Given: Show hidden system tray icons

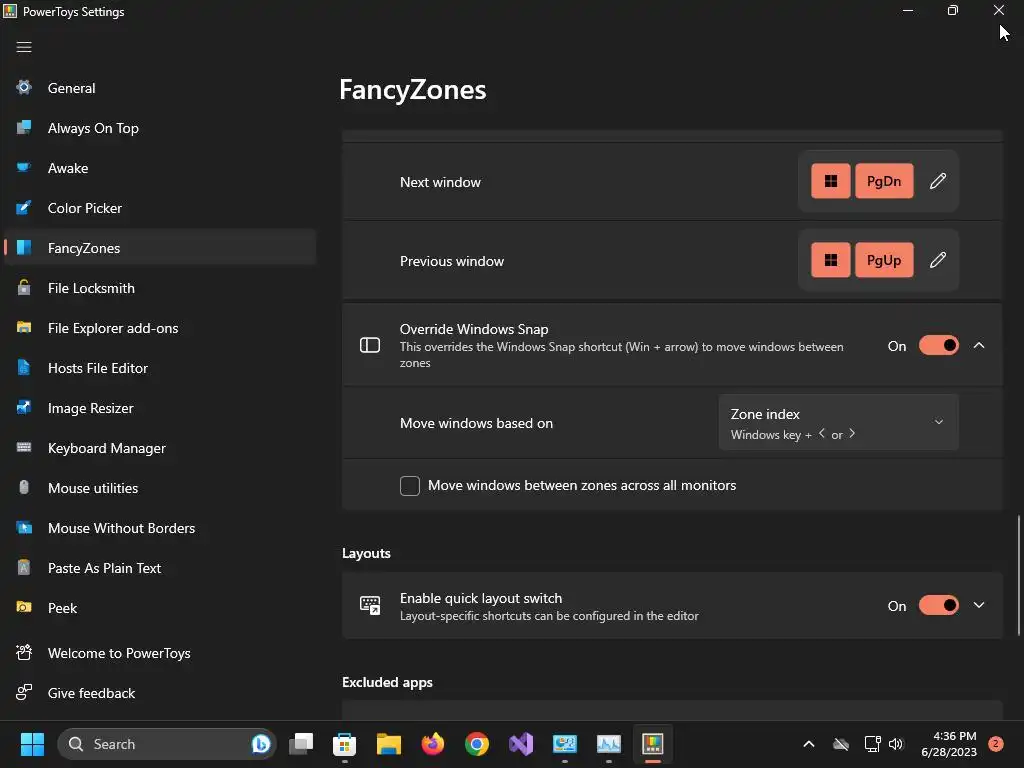Looking at the screenshot, I should 808,744.
